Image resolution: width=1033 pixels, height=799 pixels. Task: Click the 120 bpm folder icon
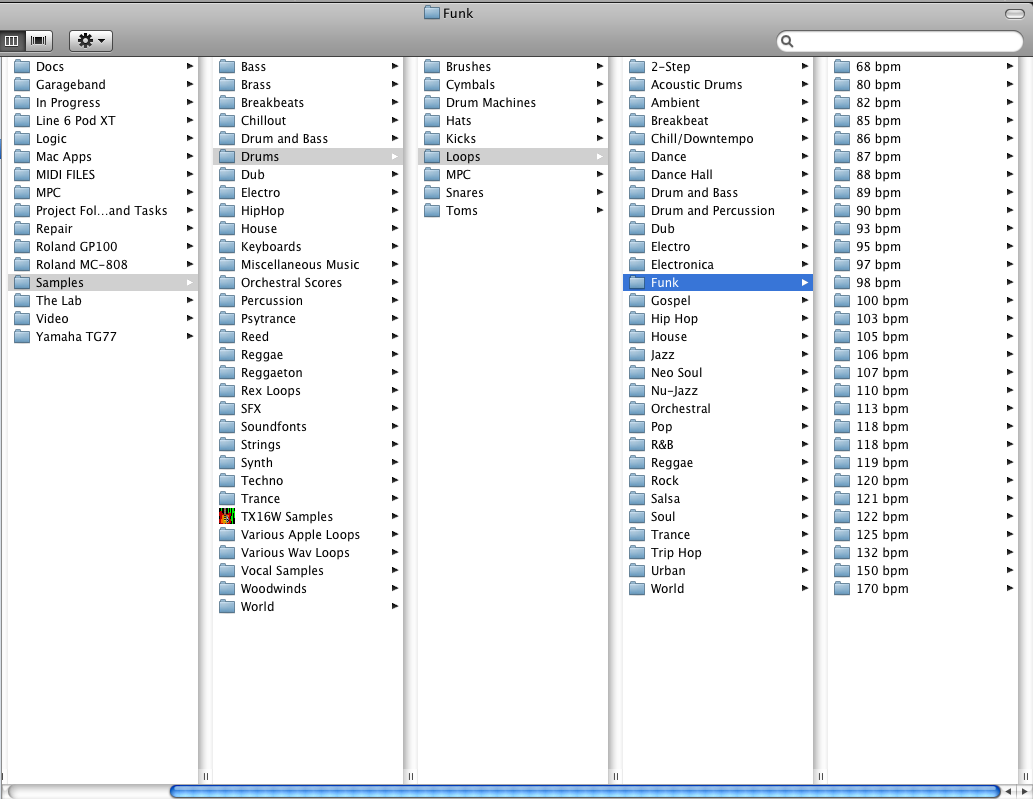[842, 481]
